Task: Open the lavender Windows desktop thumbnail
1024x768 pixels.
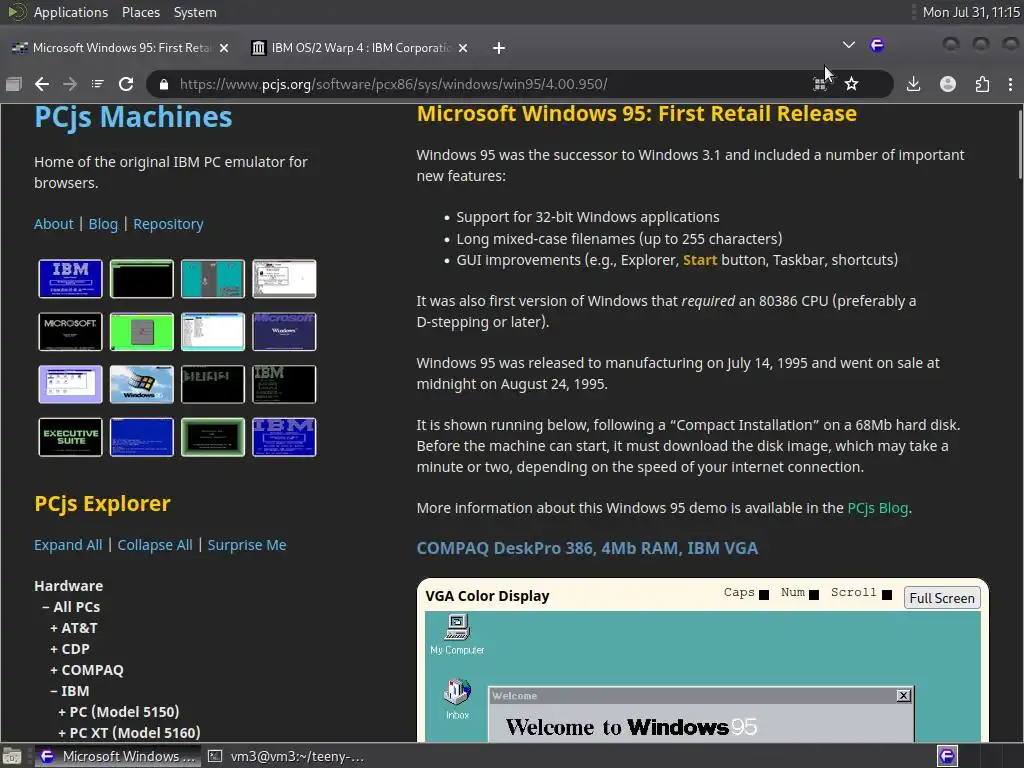Action: pyautogui.click(x=71, y=384)
